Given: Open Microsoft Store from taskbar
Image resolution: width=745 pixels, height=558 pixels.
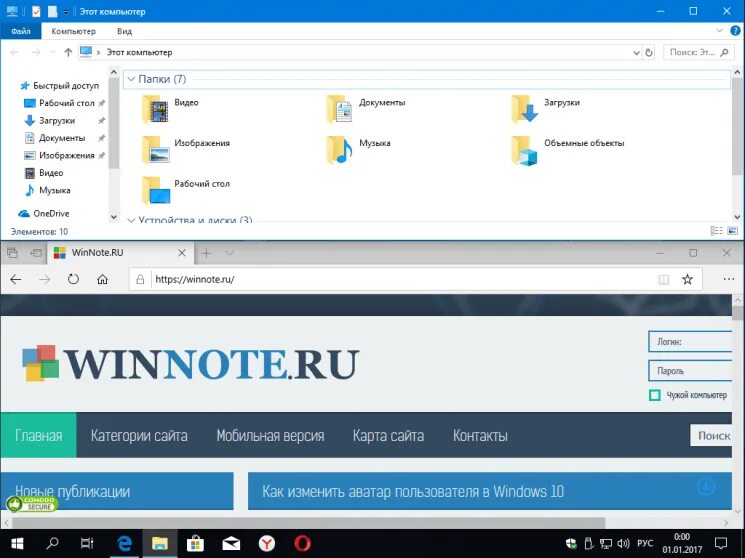Looking at the screenshot, I should point(195,543).
